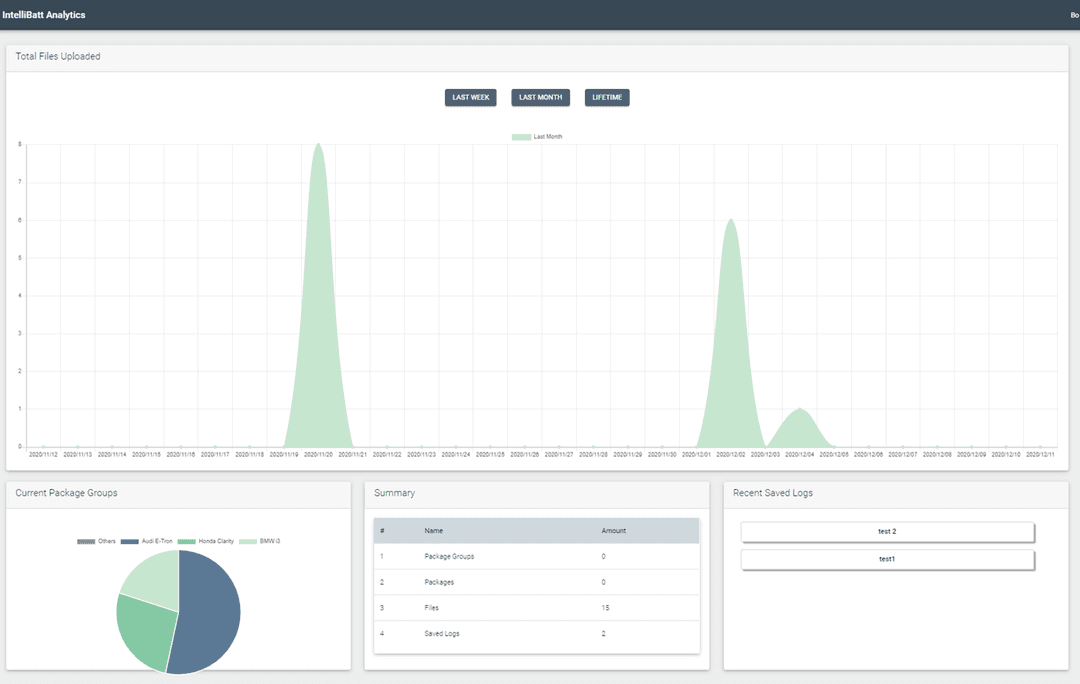
Task: Select the blue Audi E-Tron pie slice
Action: tap(210, 613)
